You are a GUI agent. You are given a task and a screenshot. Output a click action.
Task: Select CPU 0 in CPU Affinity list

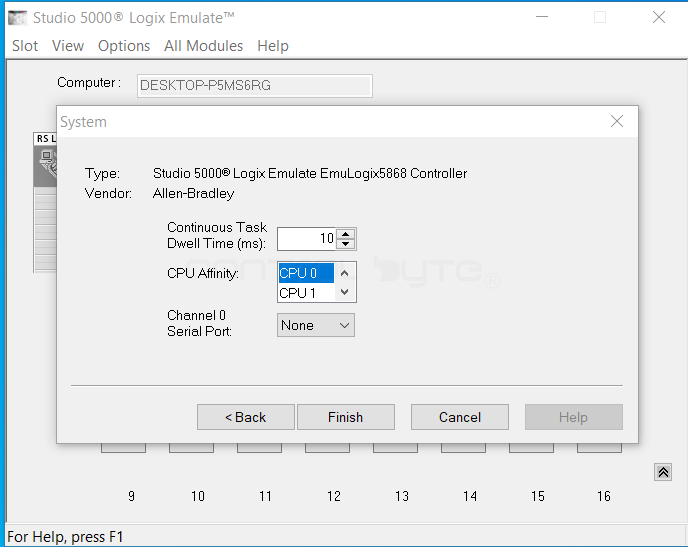306,273
